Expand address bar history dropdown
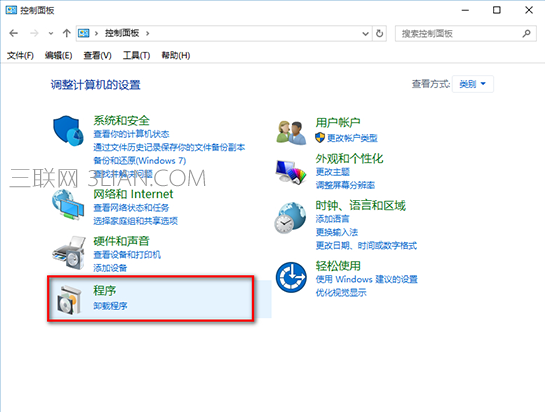This screenshot has width=545, height=412. tap(365, 33)
